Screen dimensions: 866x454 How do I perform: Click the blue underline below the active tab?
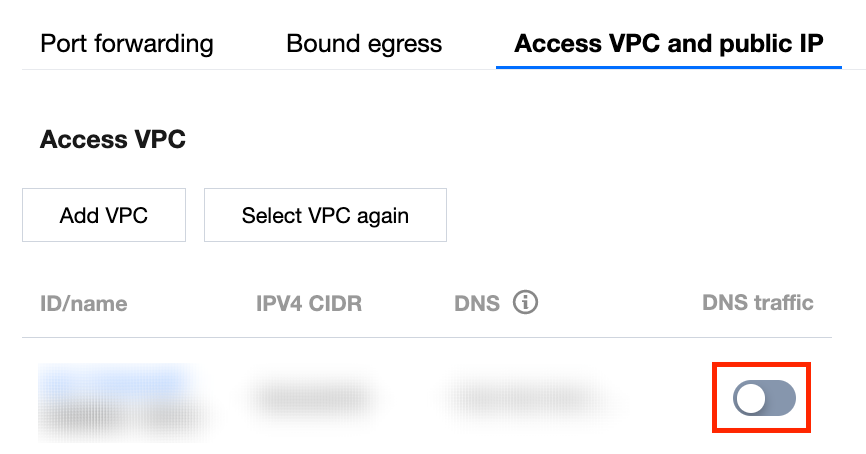(x=668, y=68)
